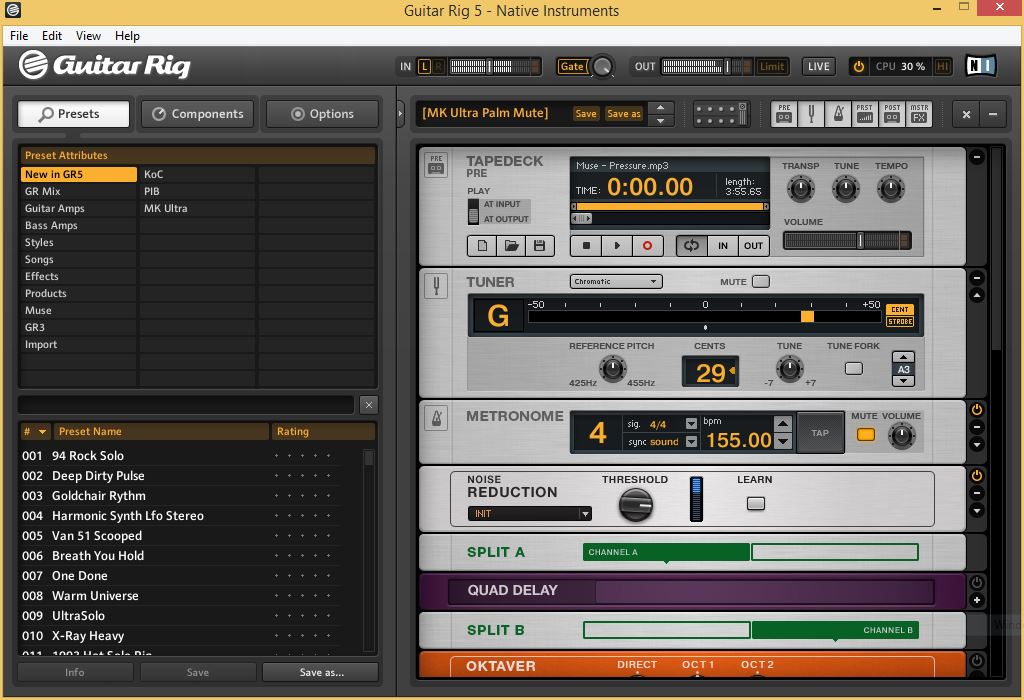The height and width of the screenshot is (700, 1024).
Task: Toggle the tuner MUTE checkbox
Action: [x=761, y=281]
